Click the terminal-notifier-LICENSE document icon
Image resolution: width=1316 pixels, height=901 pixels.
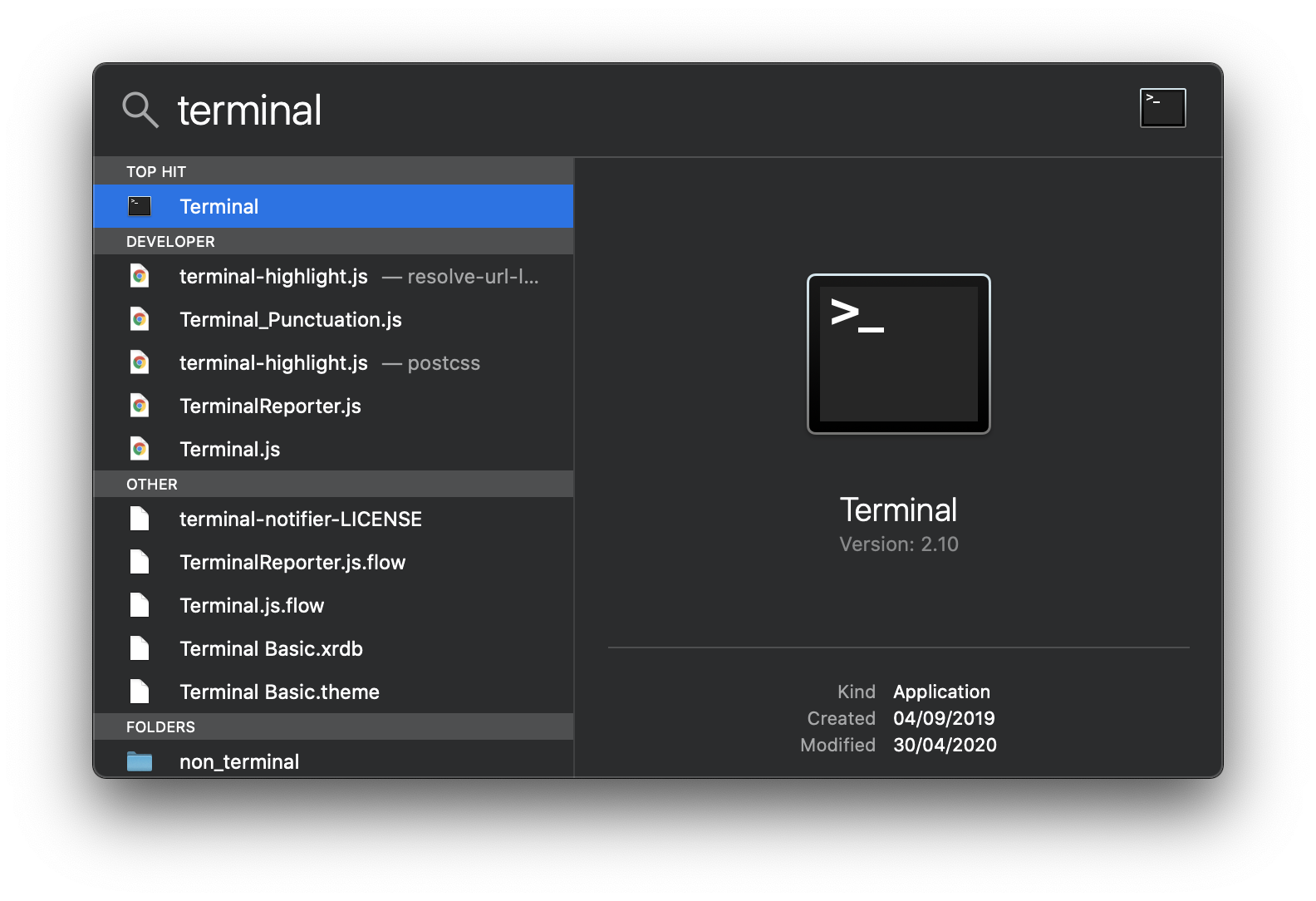(140, 519)
